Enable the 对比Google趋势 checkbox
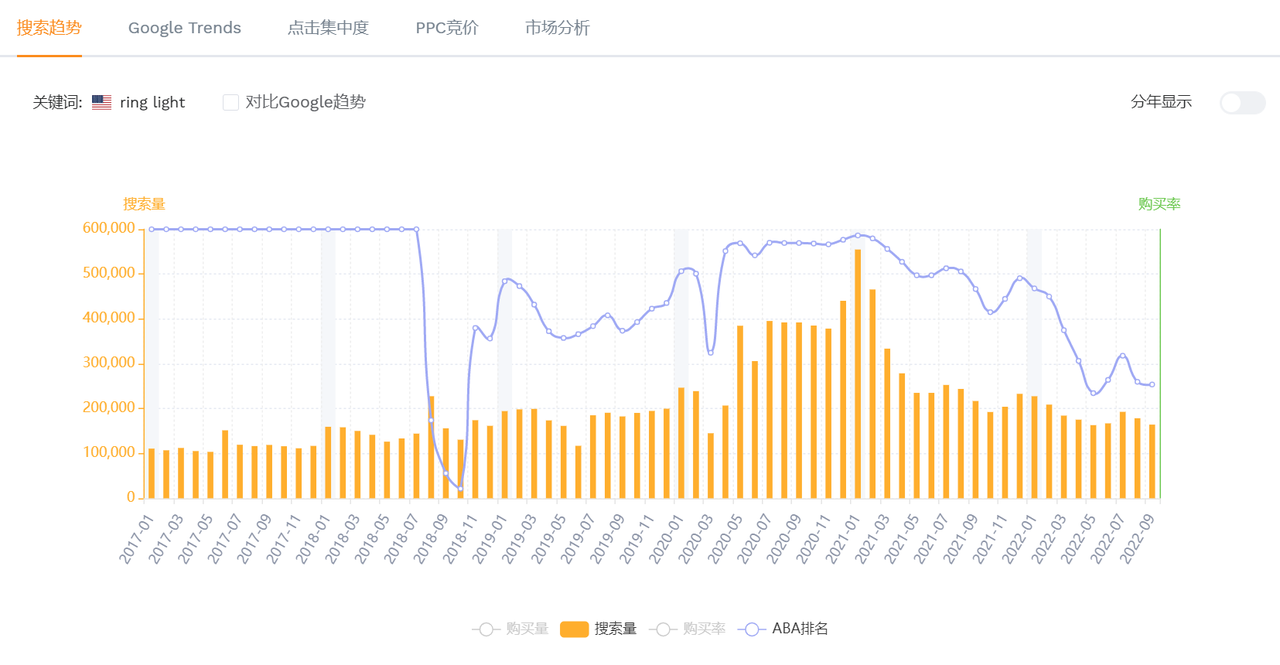Screen dimensions: 1280x665 point(231,102)
